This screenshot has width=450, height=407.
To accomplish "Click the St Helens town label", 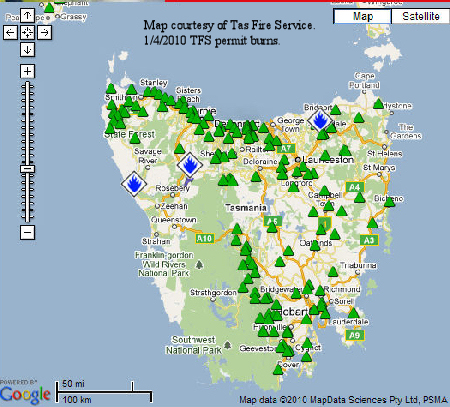I will tap(384, 154).
